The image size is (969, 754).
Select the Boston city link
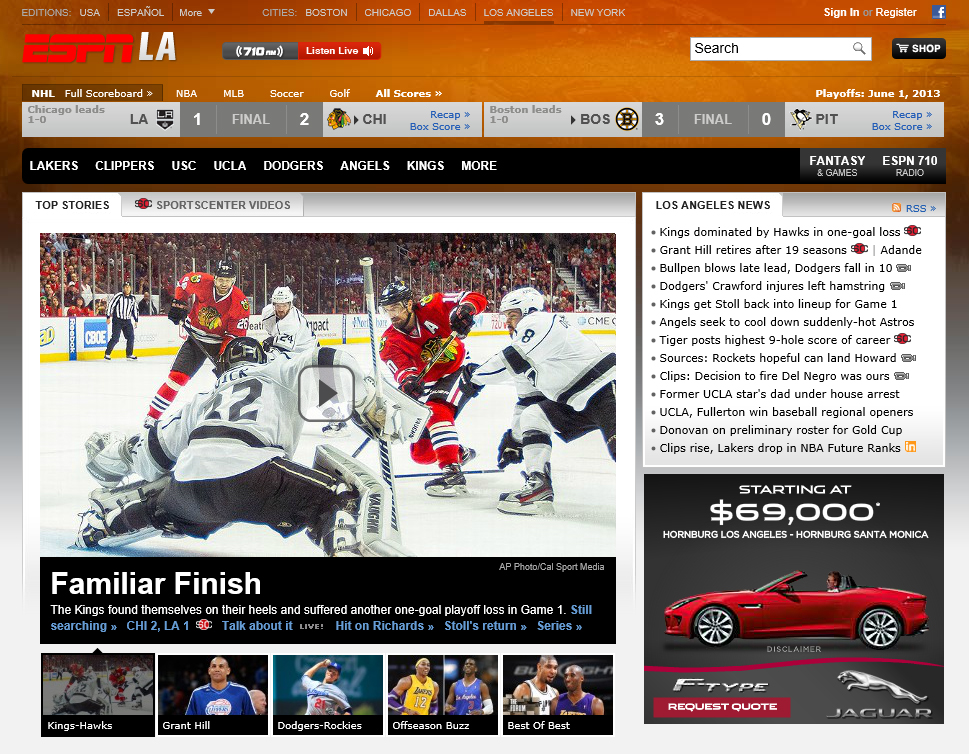coord(326,12)
